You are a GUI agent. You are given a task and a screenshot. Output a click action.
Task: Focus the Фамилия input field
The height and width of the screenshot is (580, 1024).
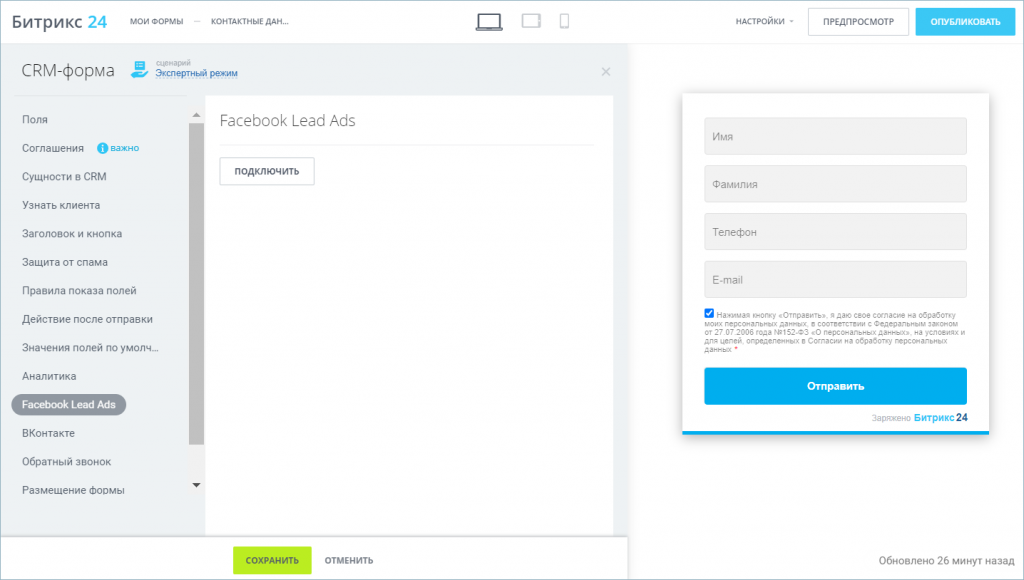click(x=835, y=184)
